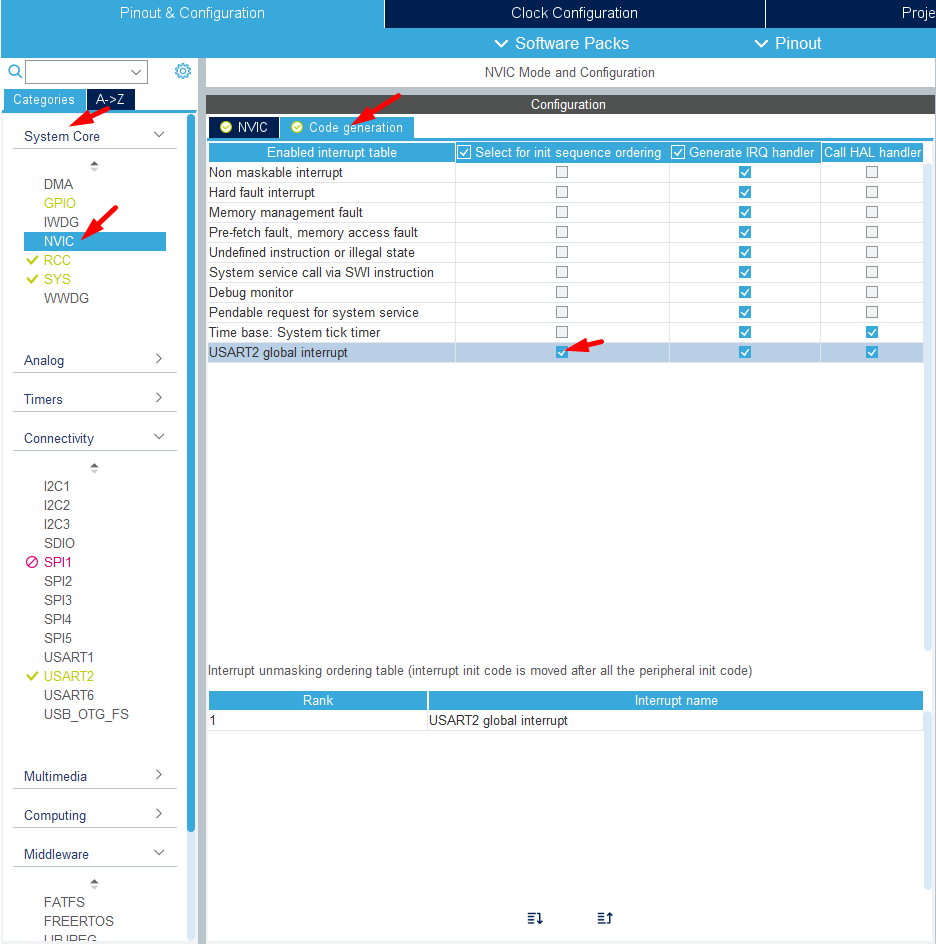Click the settings gear icon
Screen dimensions: 936x944
pos(182,71)
